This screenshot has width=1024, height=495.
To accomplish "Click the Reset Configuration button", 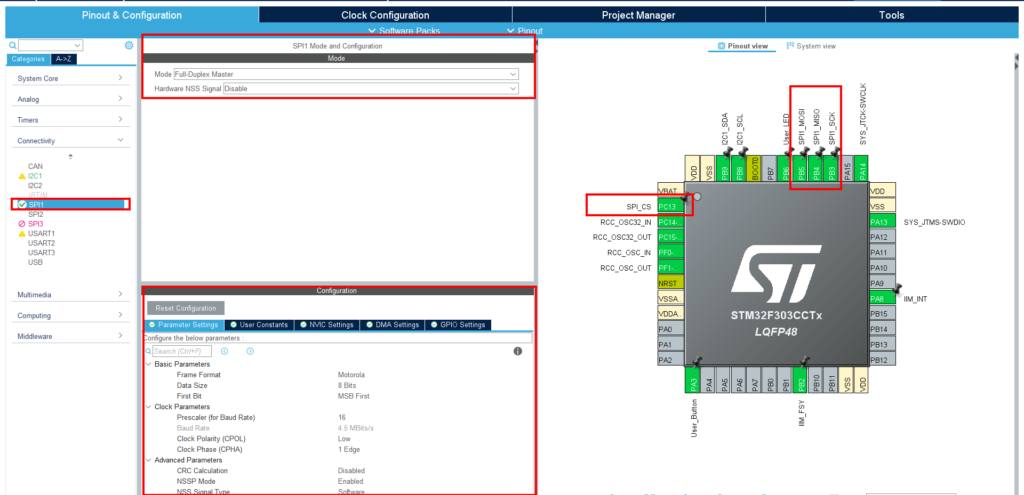I will coord(186,308).
